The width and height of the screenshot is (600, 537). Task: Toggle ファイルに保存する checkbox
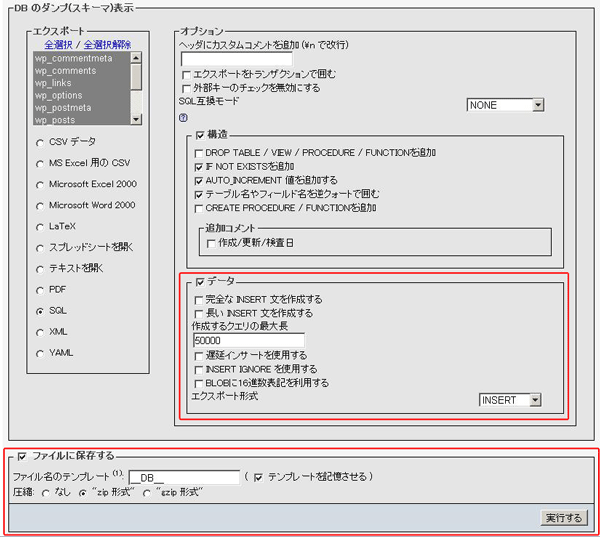pyautogui.click(x=22, y=456)
